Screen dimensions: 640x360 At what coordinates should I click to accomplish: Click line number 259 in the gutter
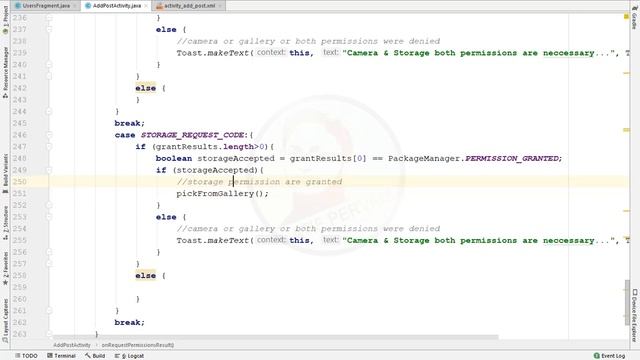(19, 287)
